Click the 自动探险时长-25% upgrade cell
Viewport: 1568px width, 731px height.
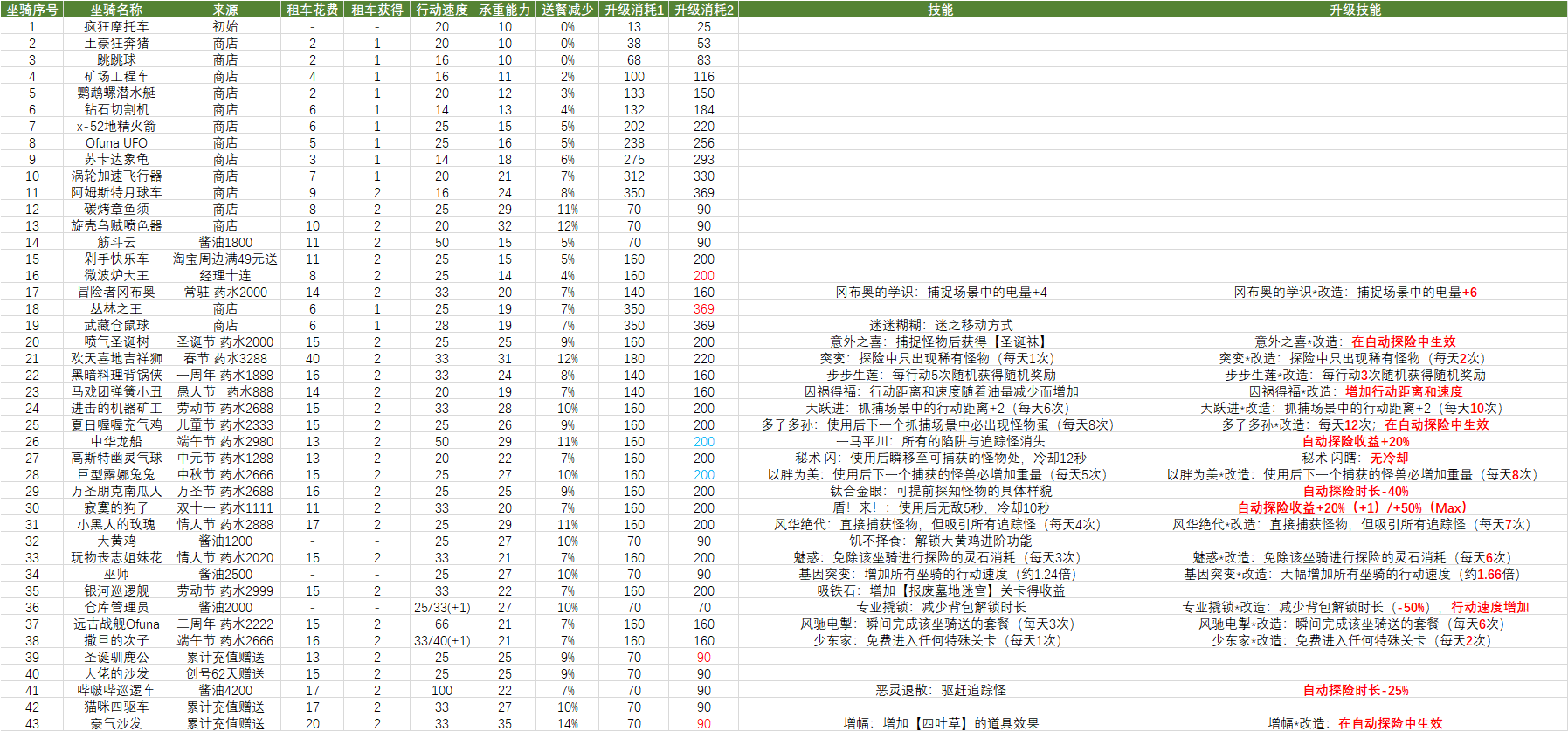(1355, 690)
